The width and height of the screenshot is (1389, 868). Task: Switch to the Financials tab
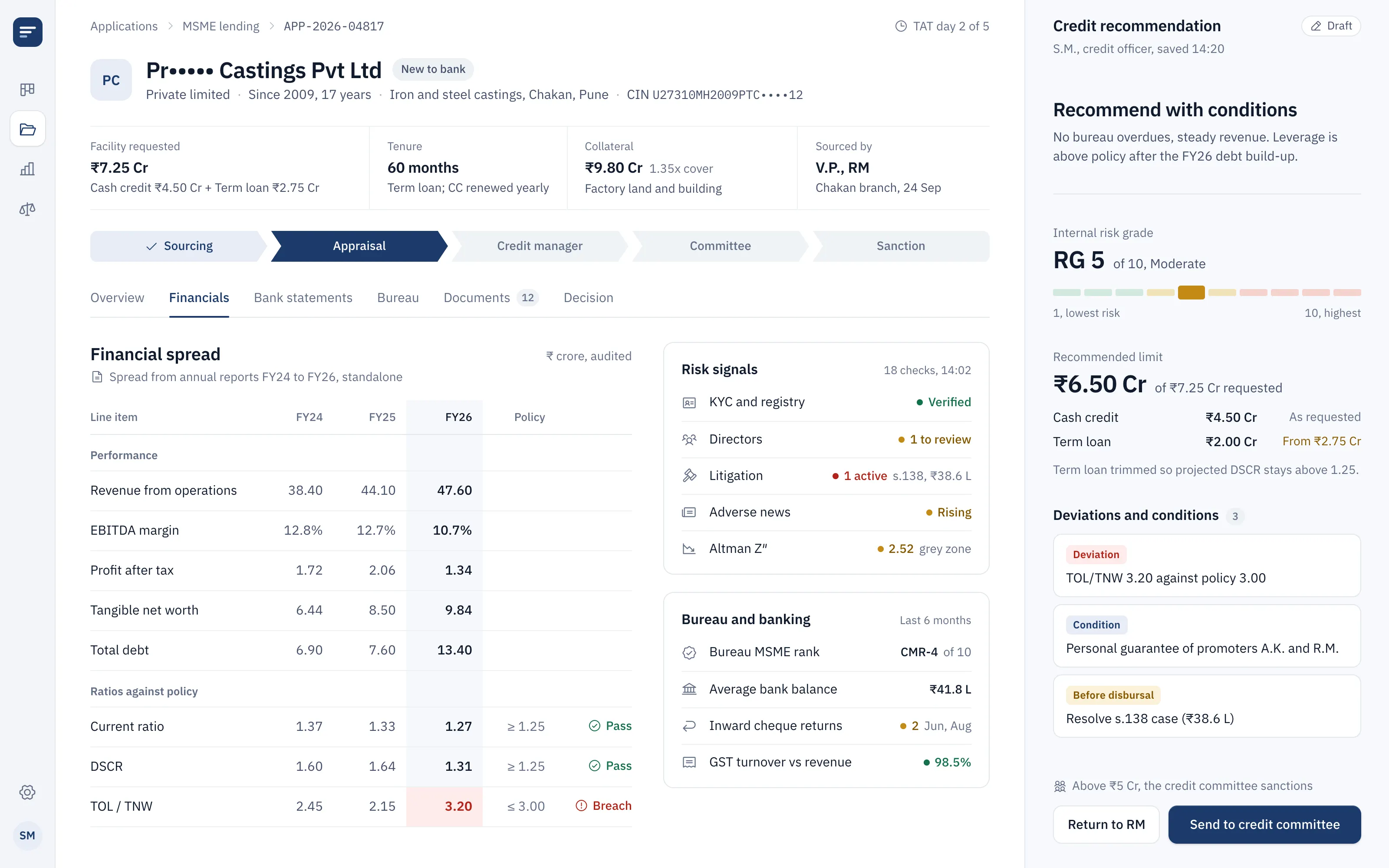click(x=199, y=298)
